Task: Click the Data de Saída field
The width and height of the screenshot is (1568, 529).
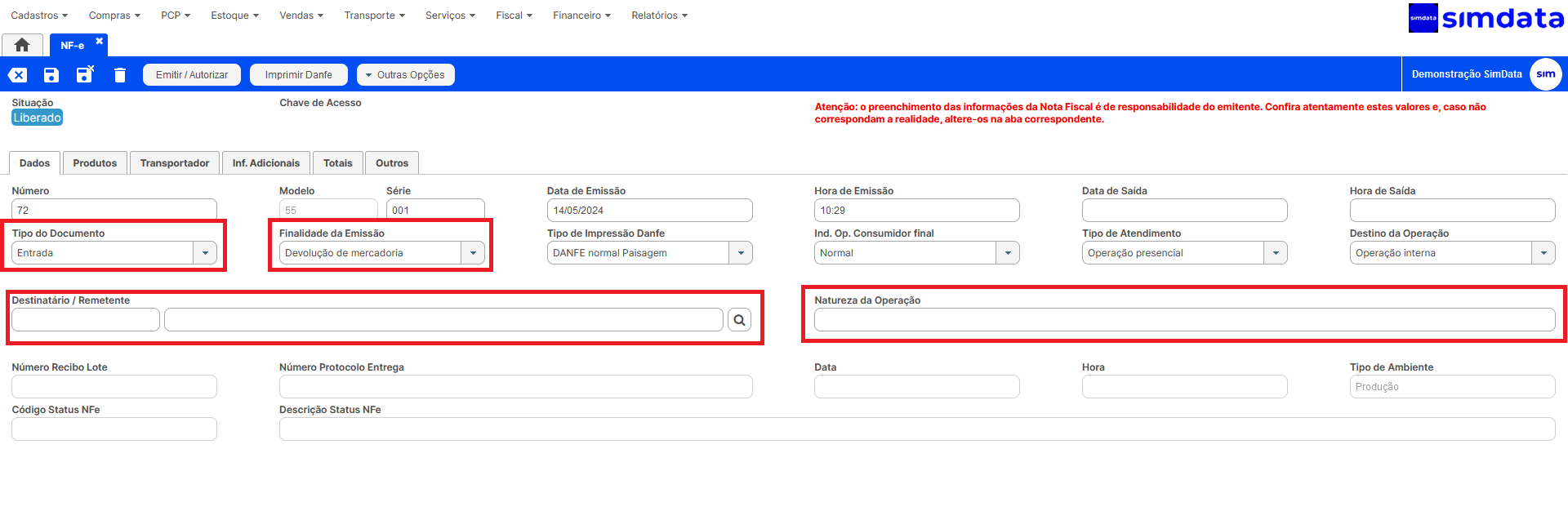Action: [1185, 211]
